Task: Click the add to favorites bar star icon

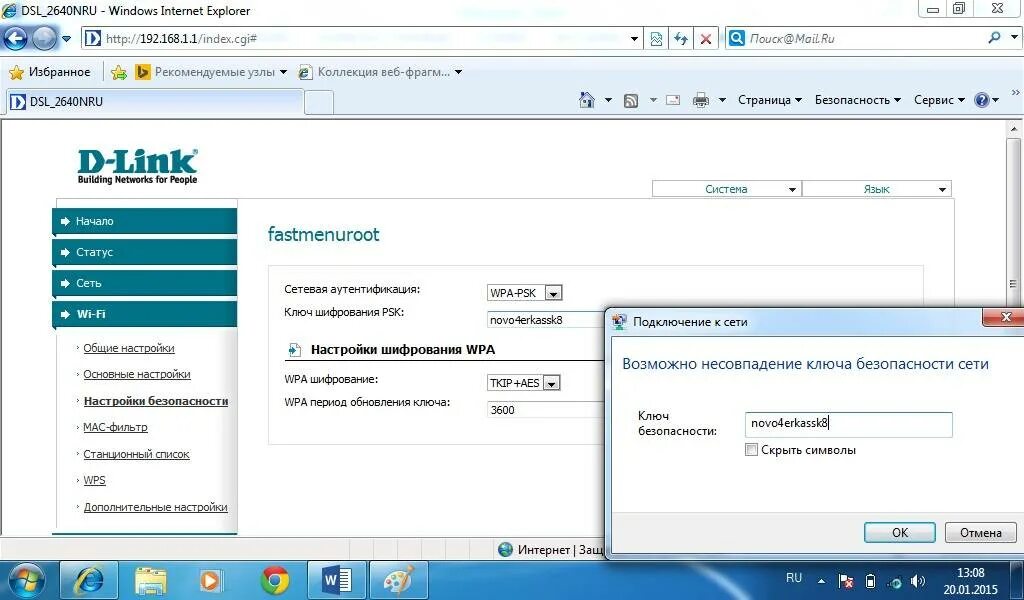Action: pyautogui.click(x=119, y=72)
